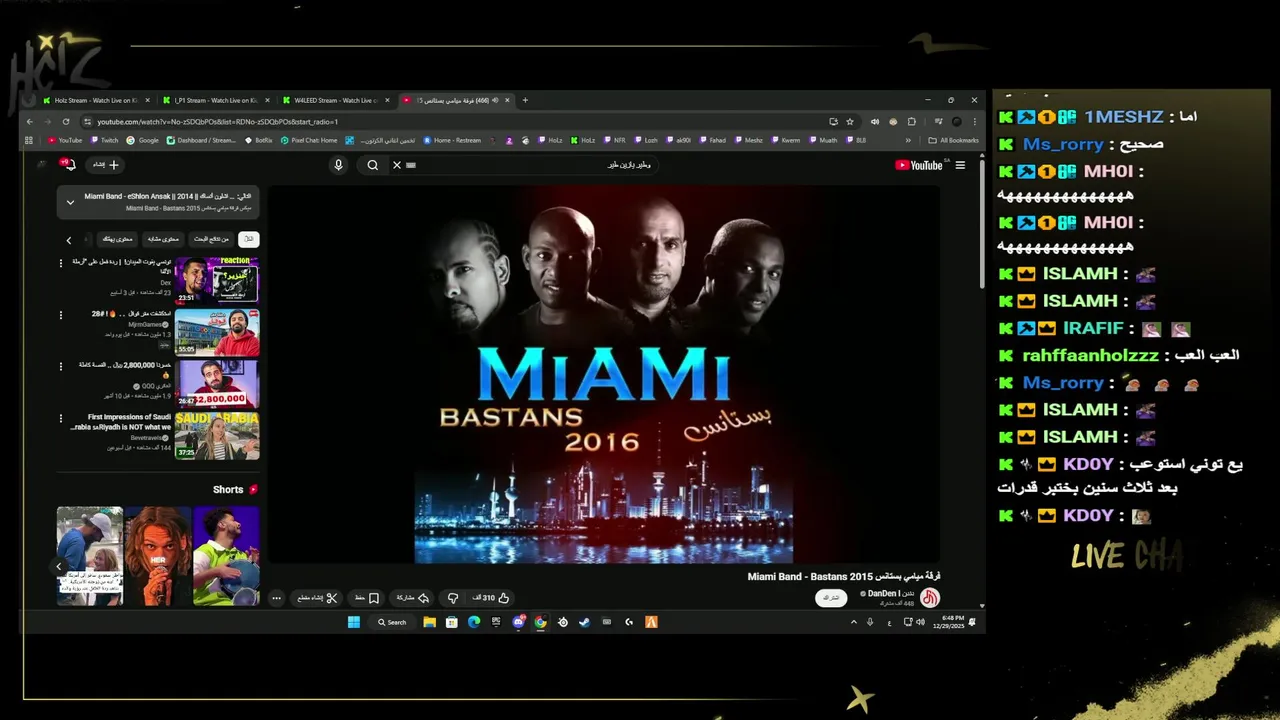Open the Short with HER caption

click(157, 555)
